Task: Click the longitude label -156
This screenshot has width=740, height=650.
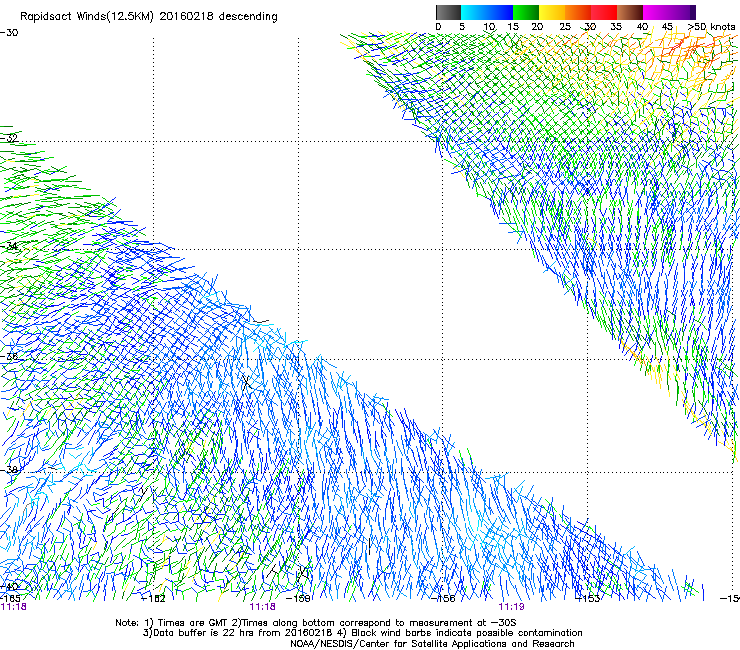Action: coord(443,599)
